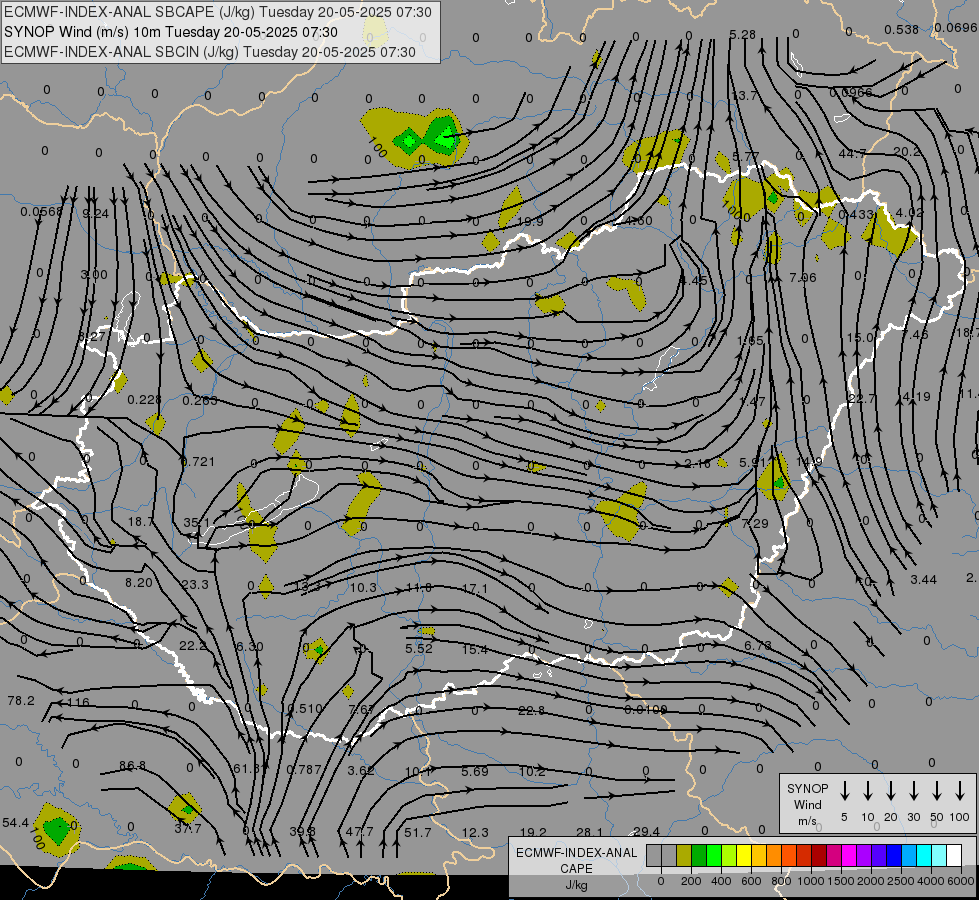Click the 8.20 value on the map
The width and height of the screenshot is (979, 900).
coord(139,582)
